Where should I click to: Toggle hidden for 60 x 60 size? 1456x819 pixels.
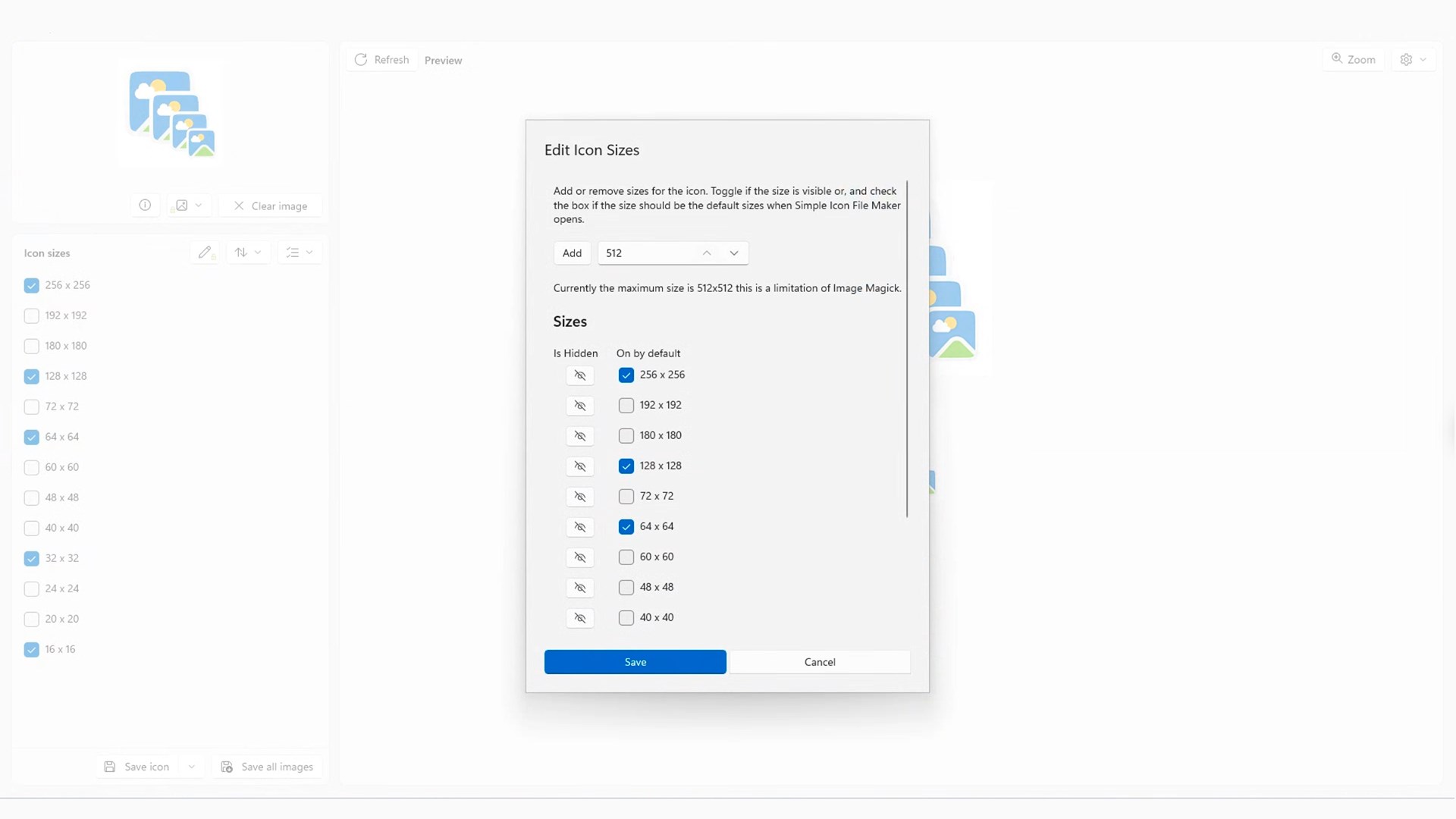click(580, 557)
